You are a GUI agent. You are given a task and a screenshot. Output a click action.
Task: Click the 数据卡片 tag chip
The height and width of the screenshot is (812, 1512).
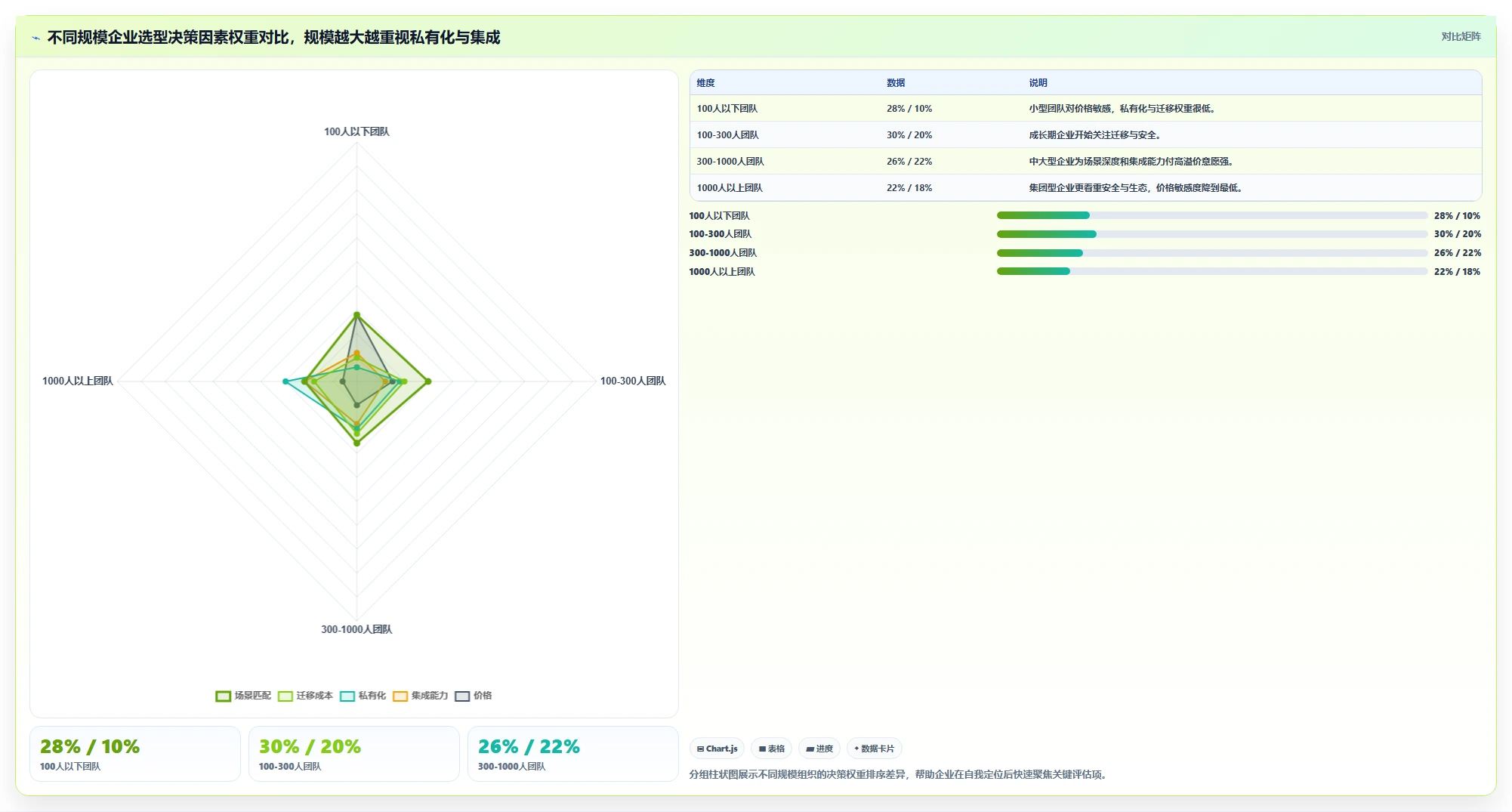(x=875, y=749)
